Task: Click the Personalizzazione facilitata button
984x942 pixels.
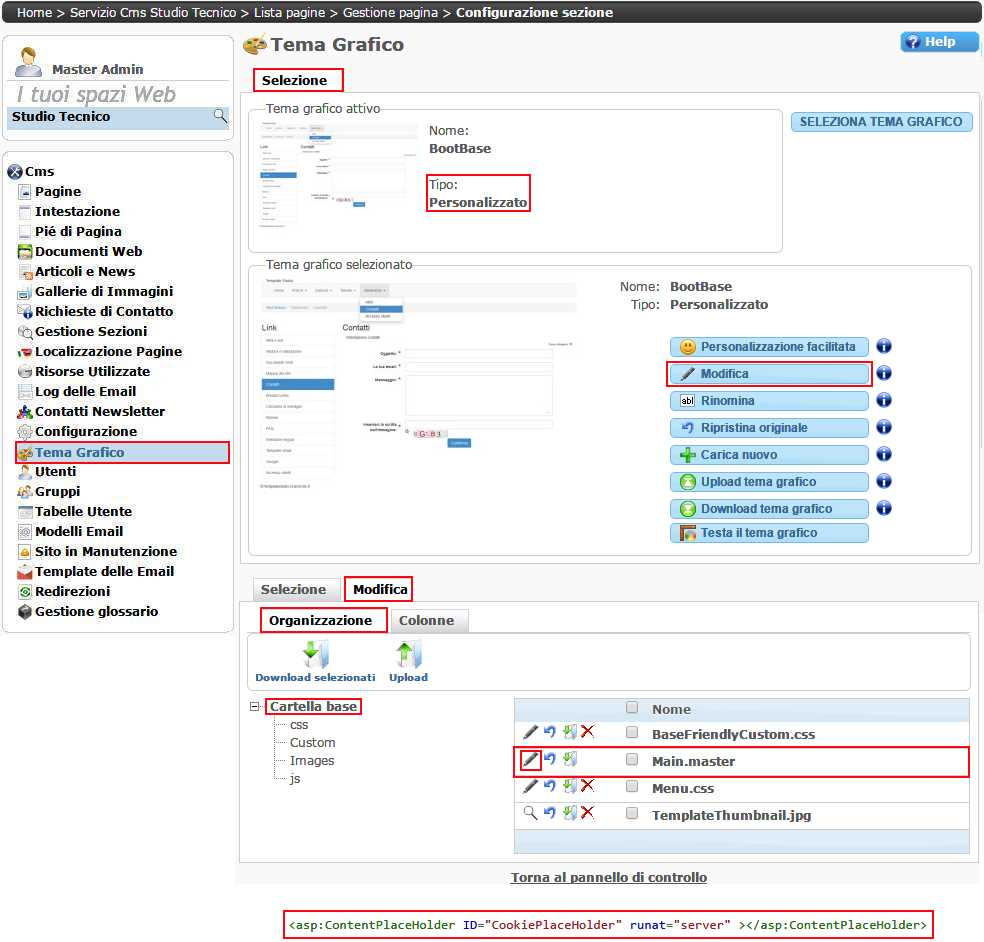Action: 768,347
